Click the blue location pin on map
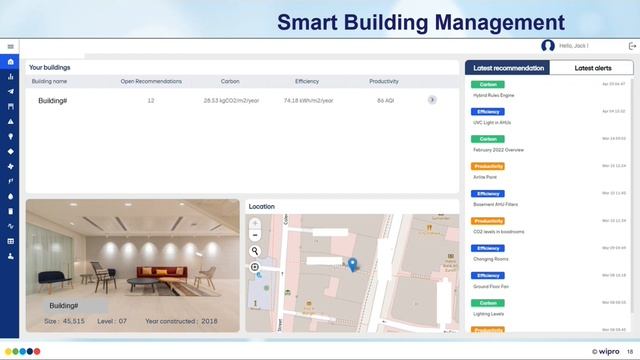Screen dimensions: 640x360 (x=353, y=264)
